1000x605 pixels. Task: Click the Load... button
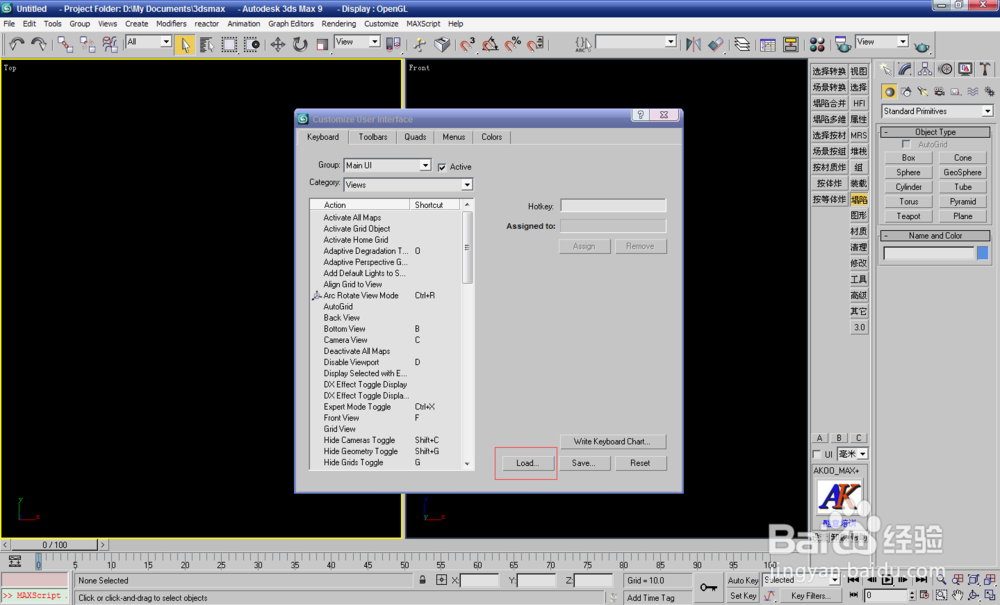coord(527,463)
